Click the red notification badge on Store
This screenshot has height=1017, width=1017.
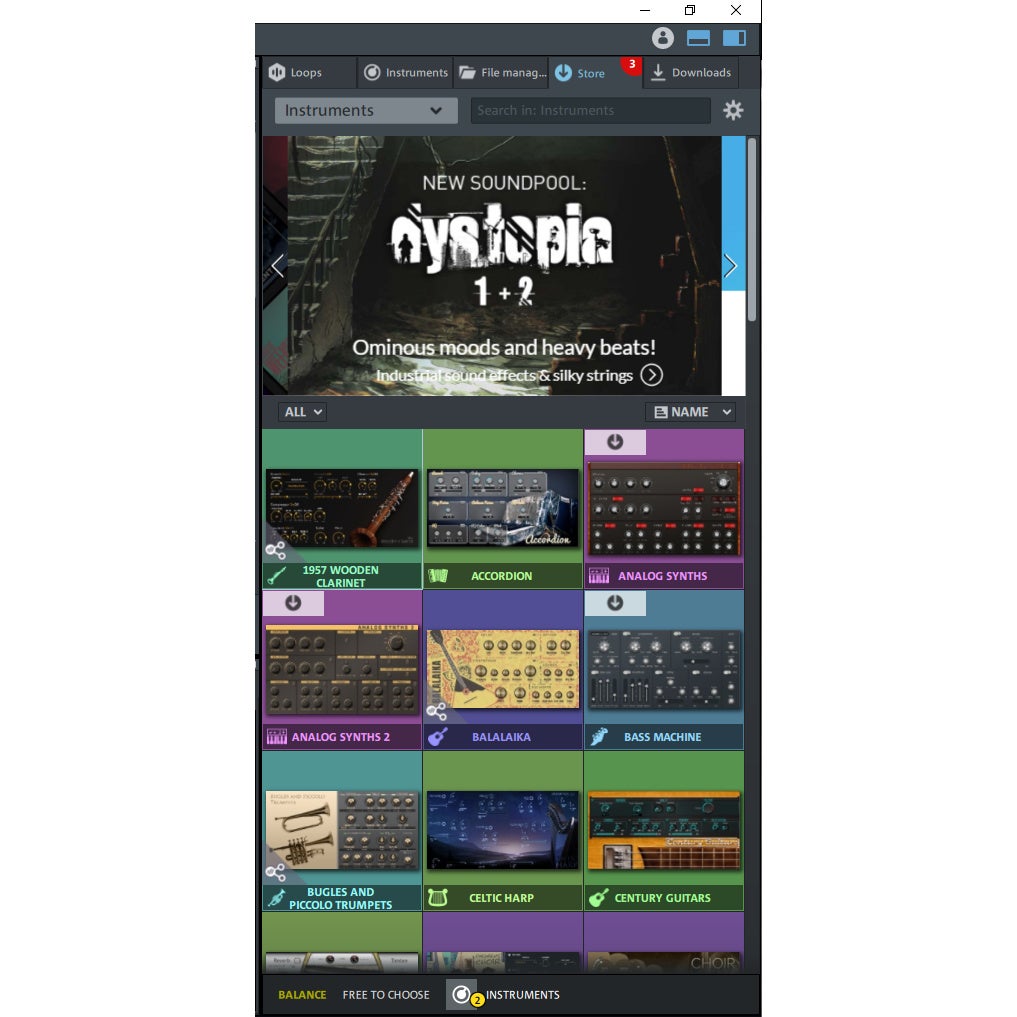(631, 64)
